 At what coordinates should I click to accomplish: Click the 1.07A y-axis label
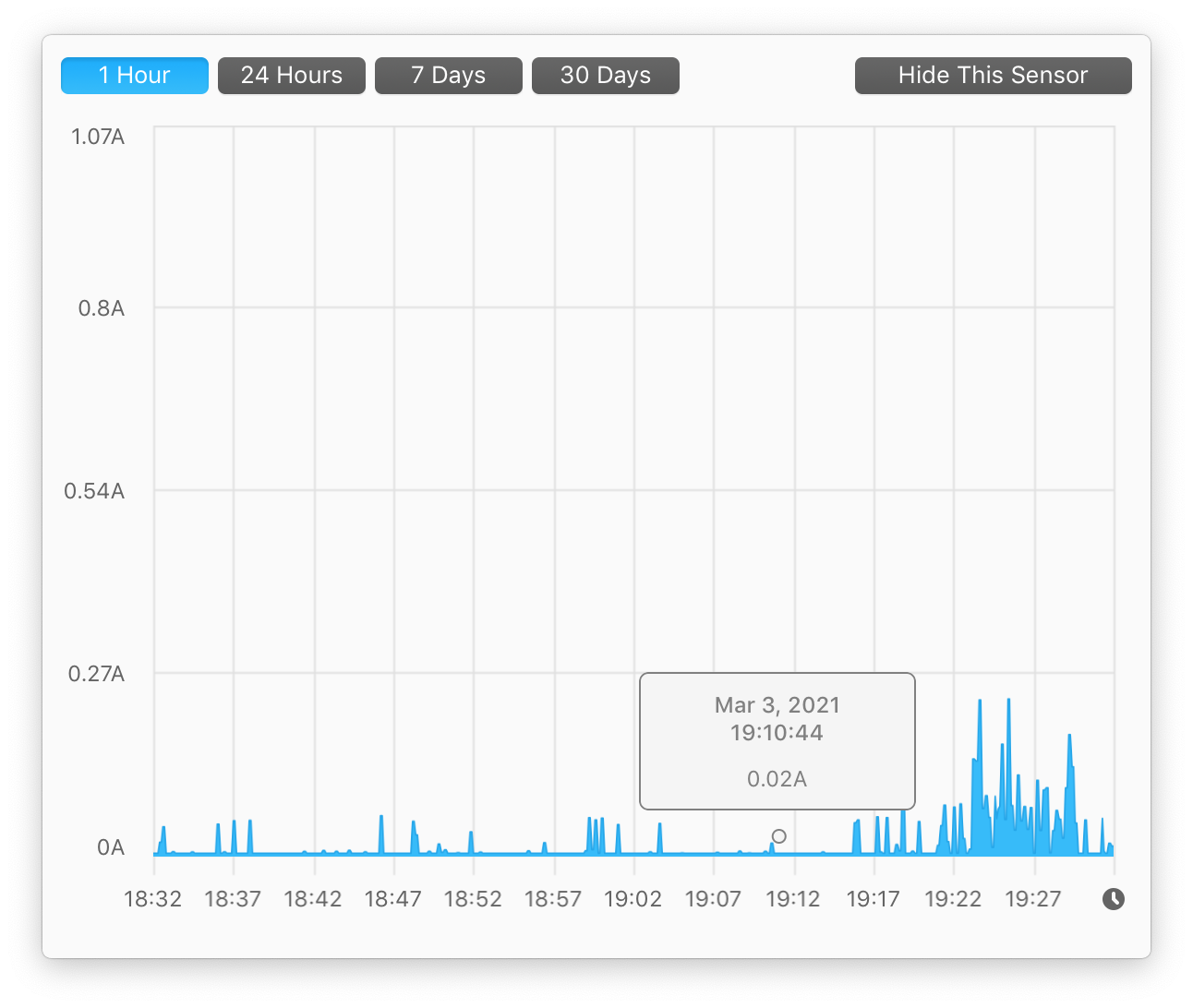point(98,138)
